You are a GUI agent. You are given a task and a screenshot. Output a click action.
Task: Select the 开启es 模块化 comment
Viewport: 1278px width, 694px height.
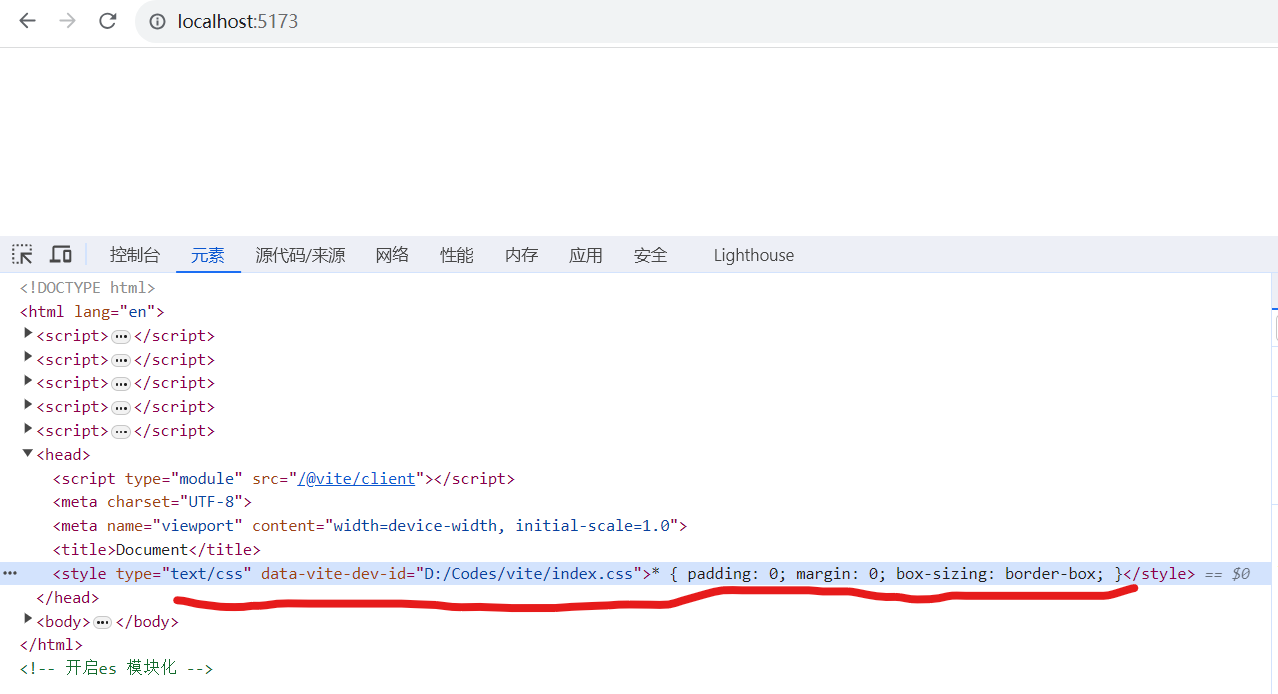click(x=116, y=668)
